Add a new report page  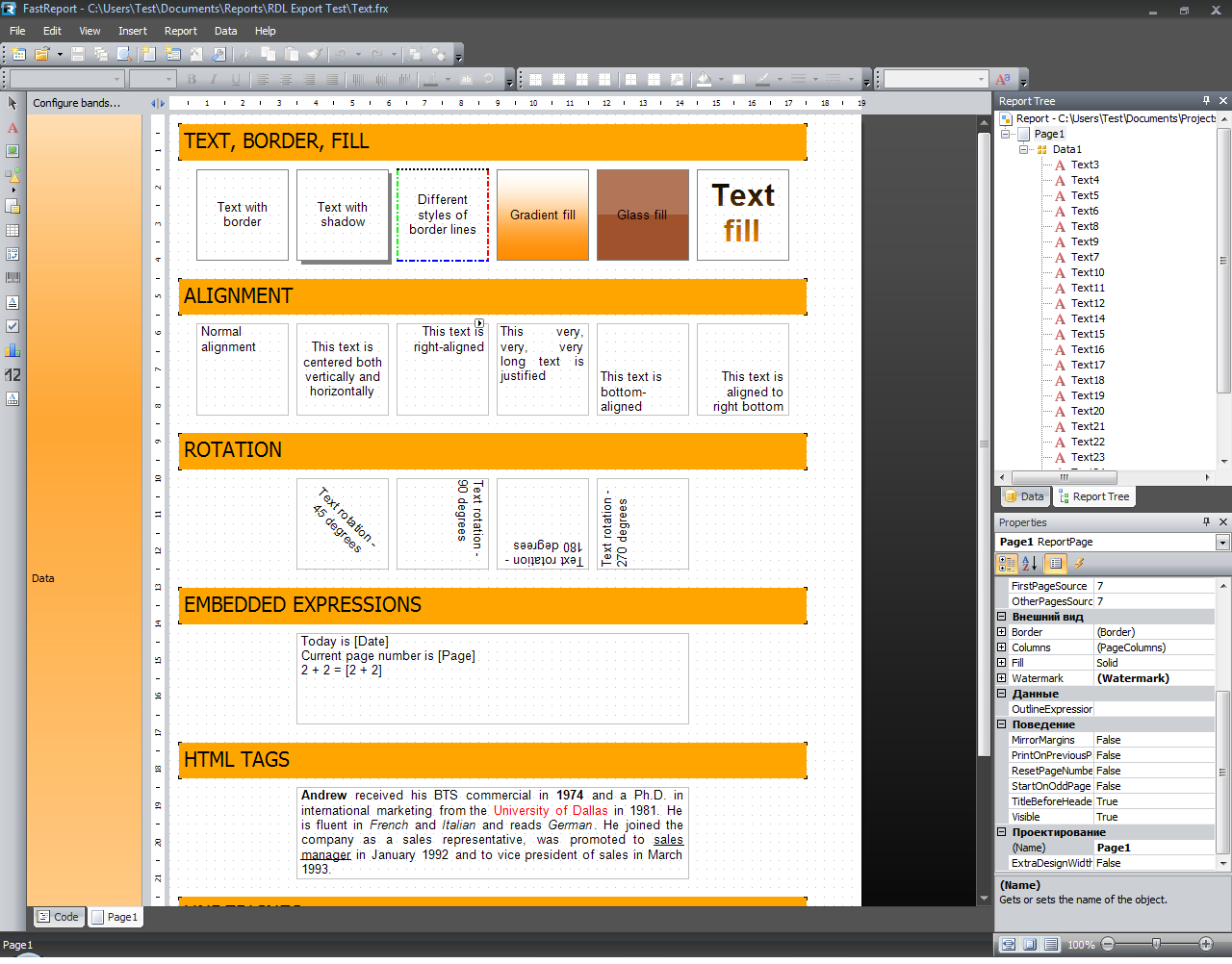(149, 54)
